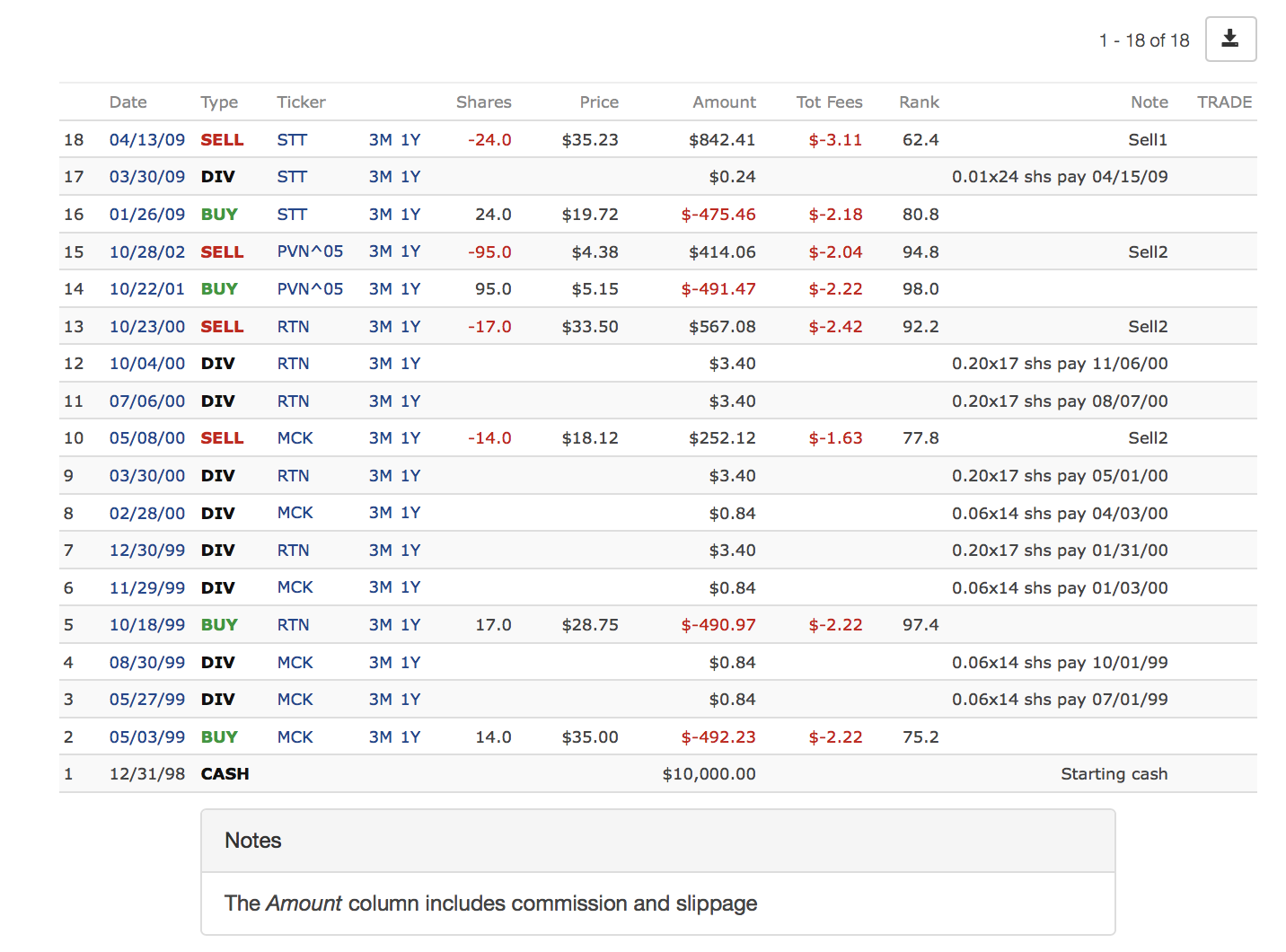Click the 05/03/99 date link

(146, 737)
